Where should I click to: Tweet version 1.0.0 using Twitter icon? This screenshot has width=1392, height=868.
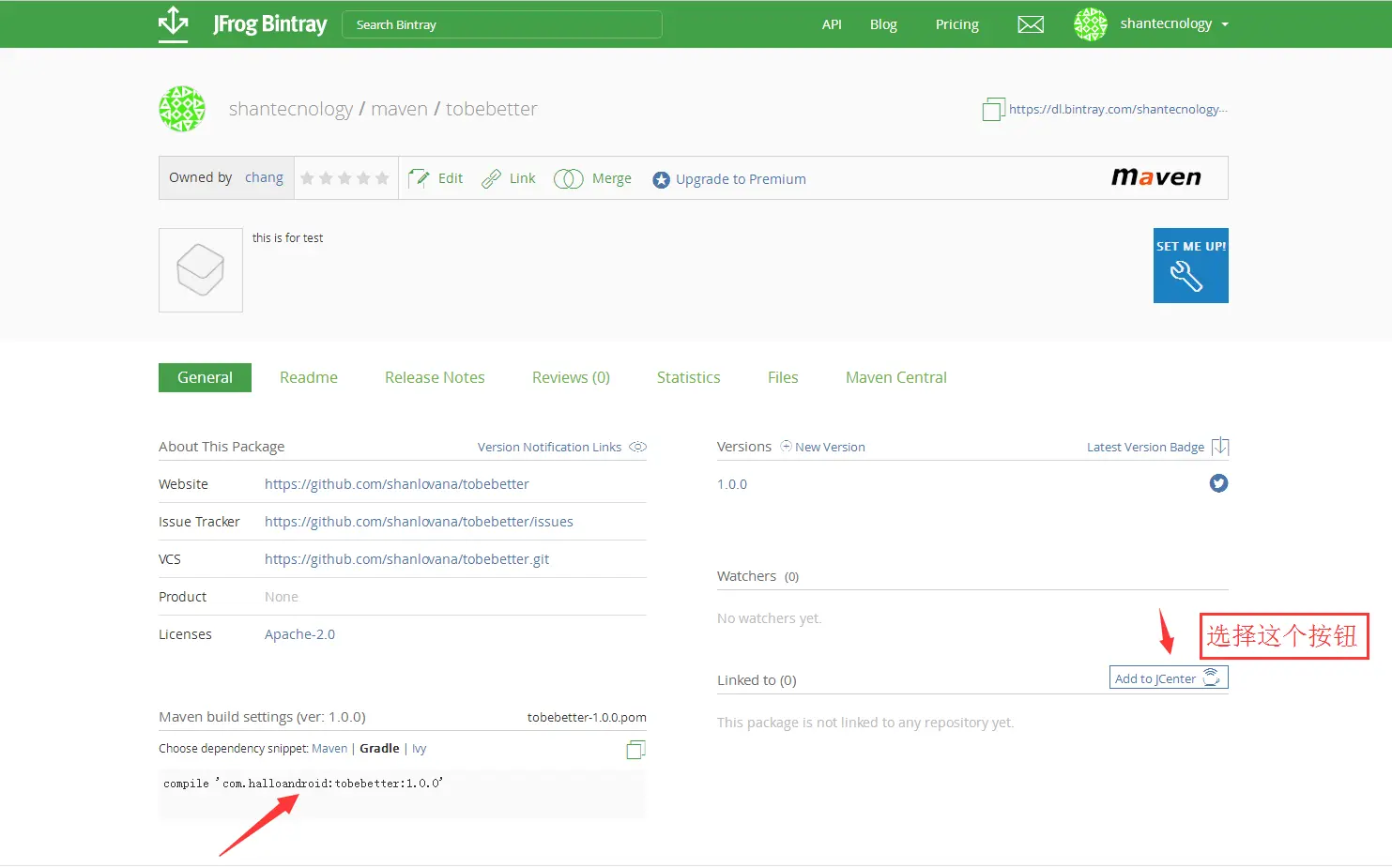coord(1218,483)
